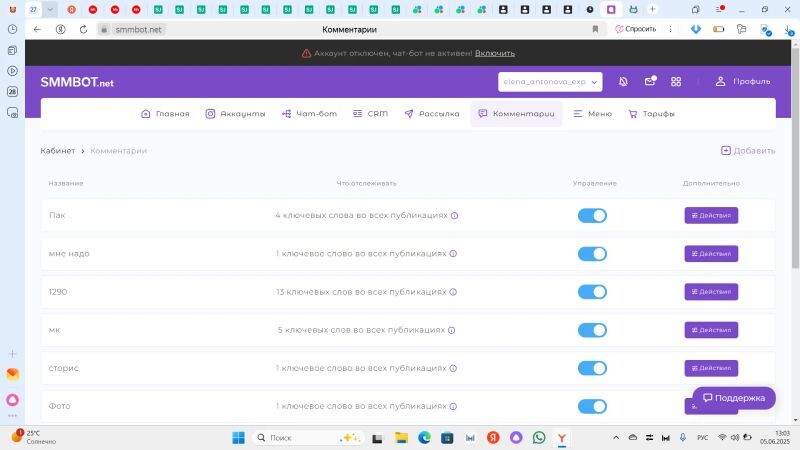Switch off the сторис comment toggle
The width and height of the screenshot is (800, 450).
[x=592, y=368]
